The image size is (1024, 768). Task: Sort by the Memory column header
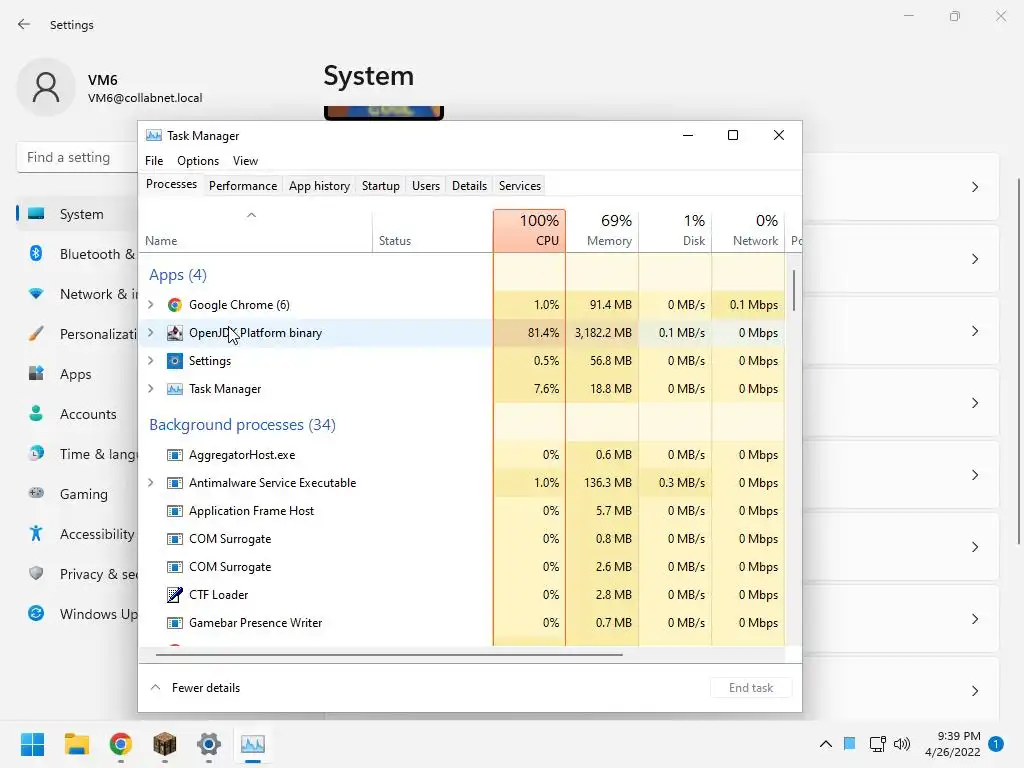coord(602,231)
